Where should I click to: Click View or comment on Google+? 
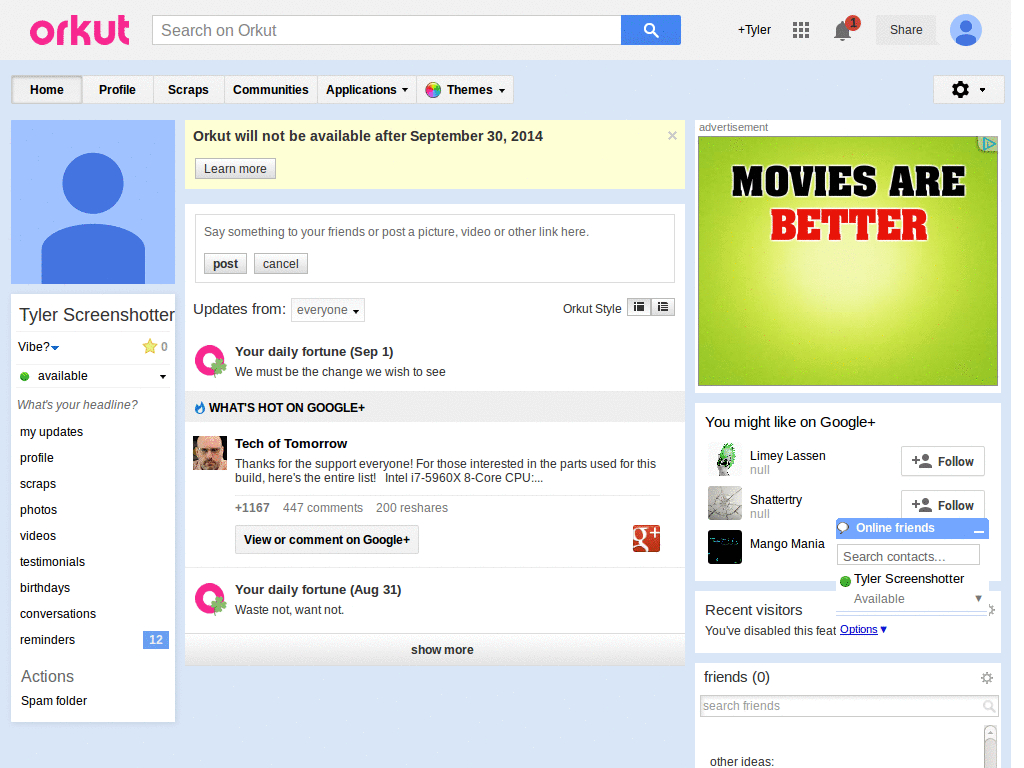[x=327, y=540]
